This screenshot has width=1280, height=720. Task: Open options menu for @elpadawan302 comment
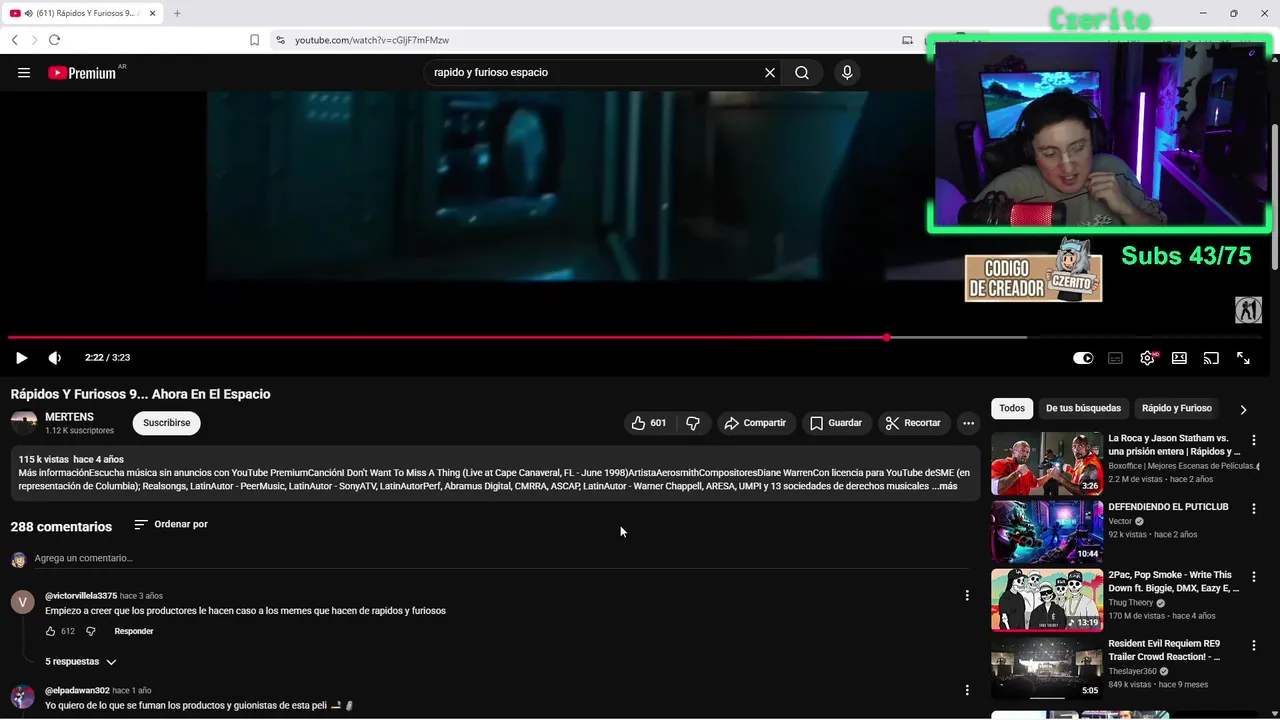(966, 690)
